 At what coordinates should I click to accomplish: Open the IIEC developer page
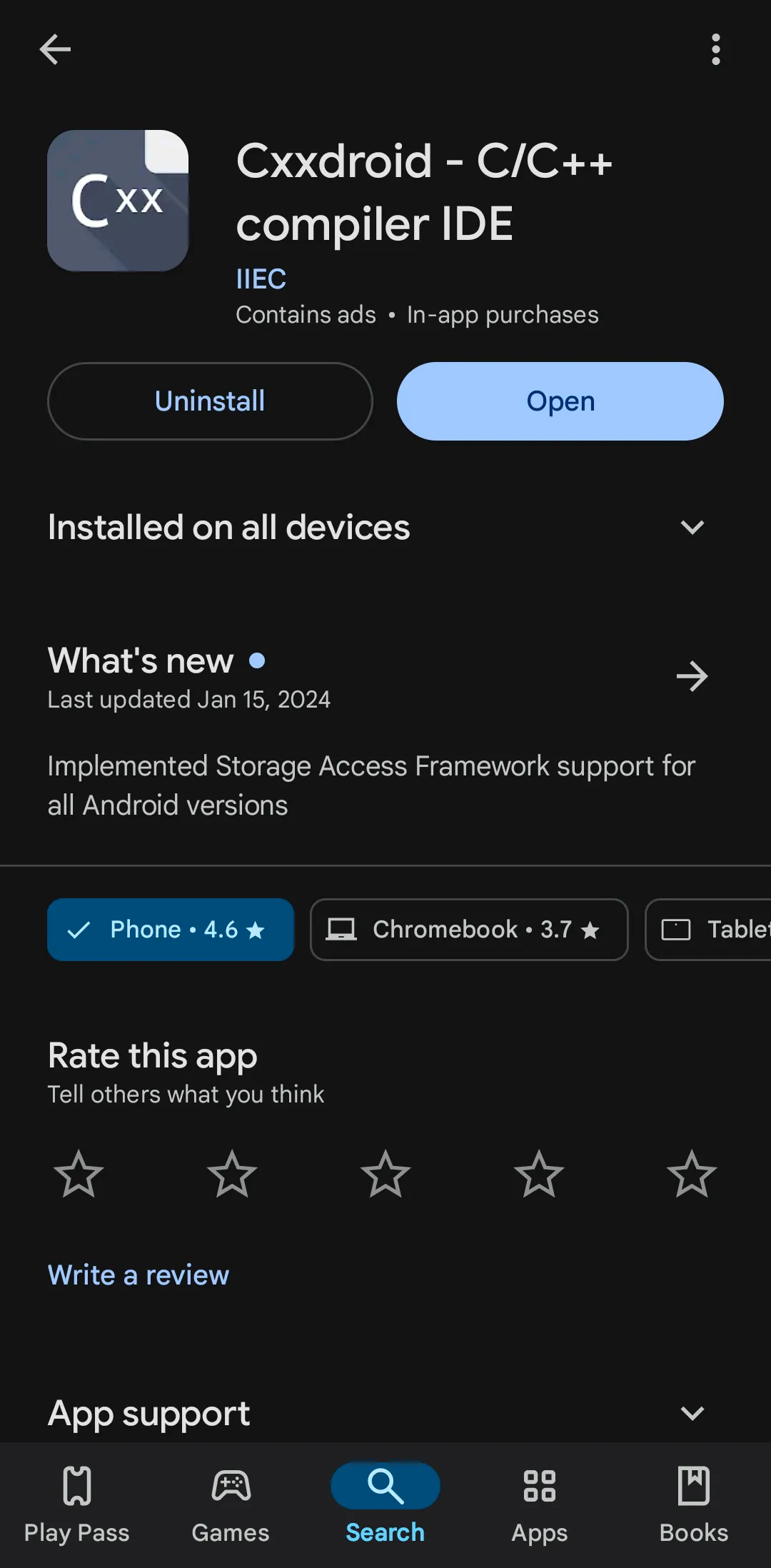tap(261, 279)
